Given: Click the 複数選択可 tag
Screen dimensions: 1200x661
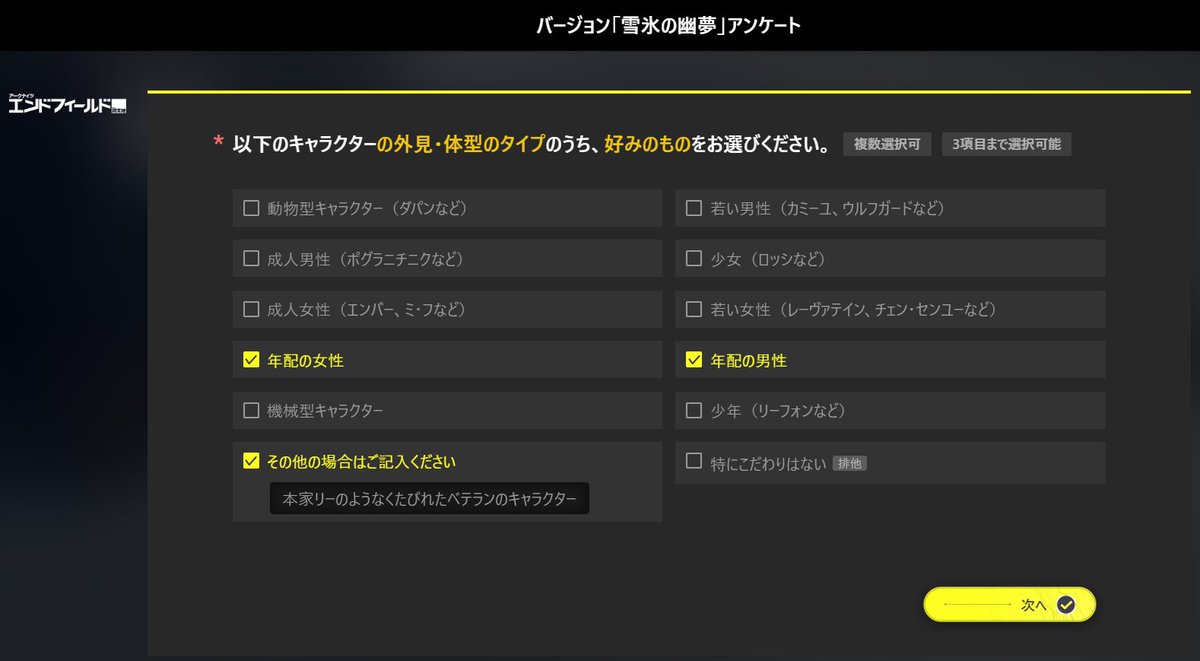Looking at the screenshot, I should tap(887, 144).
